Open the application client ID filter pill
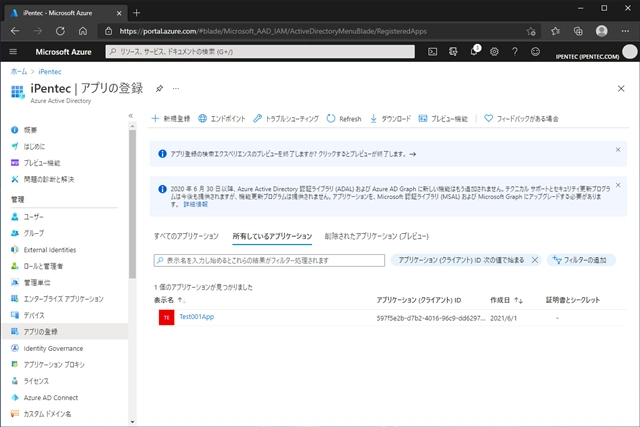Image resolution: width=640 pixels, height=427 pixels. (x=461, y=260)
